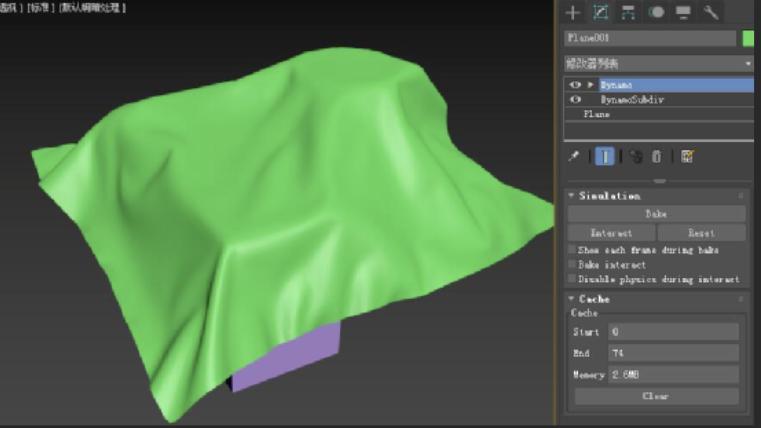Hide the Dynamo modifier with eye icon
Viewport: 761px width, 428px height.
point(575,85)
